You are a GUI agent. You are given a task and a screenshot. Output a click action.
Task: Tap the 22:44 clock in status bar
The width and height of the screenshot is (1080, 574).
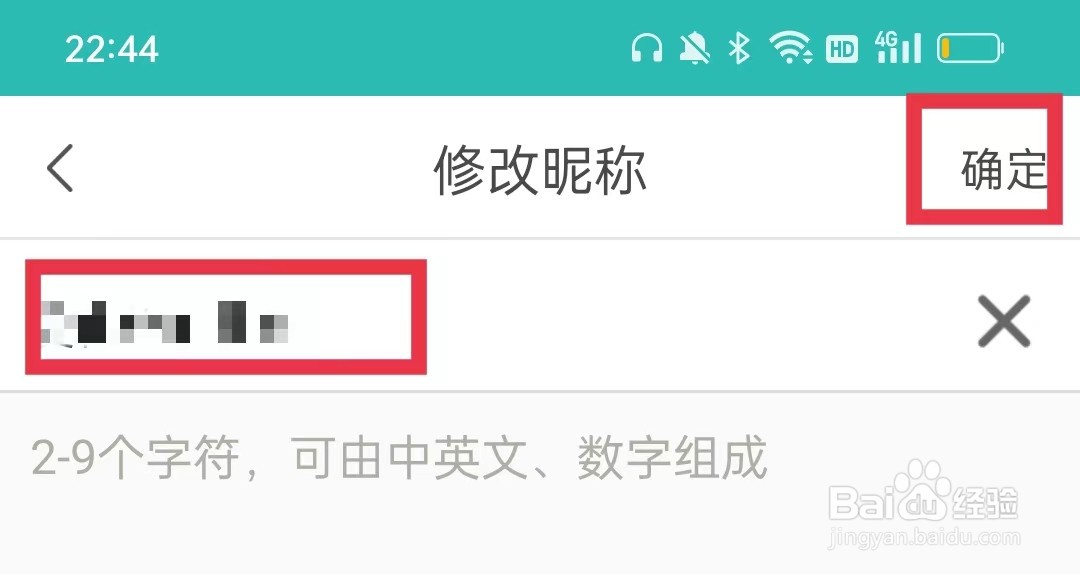click(x=112, y=50)
